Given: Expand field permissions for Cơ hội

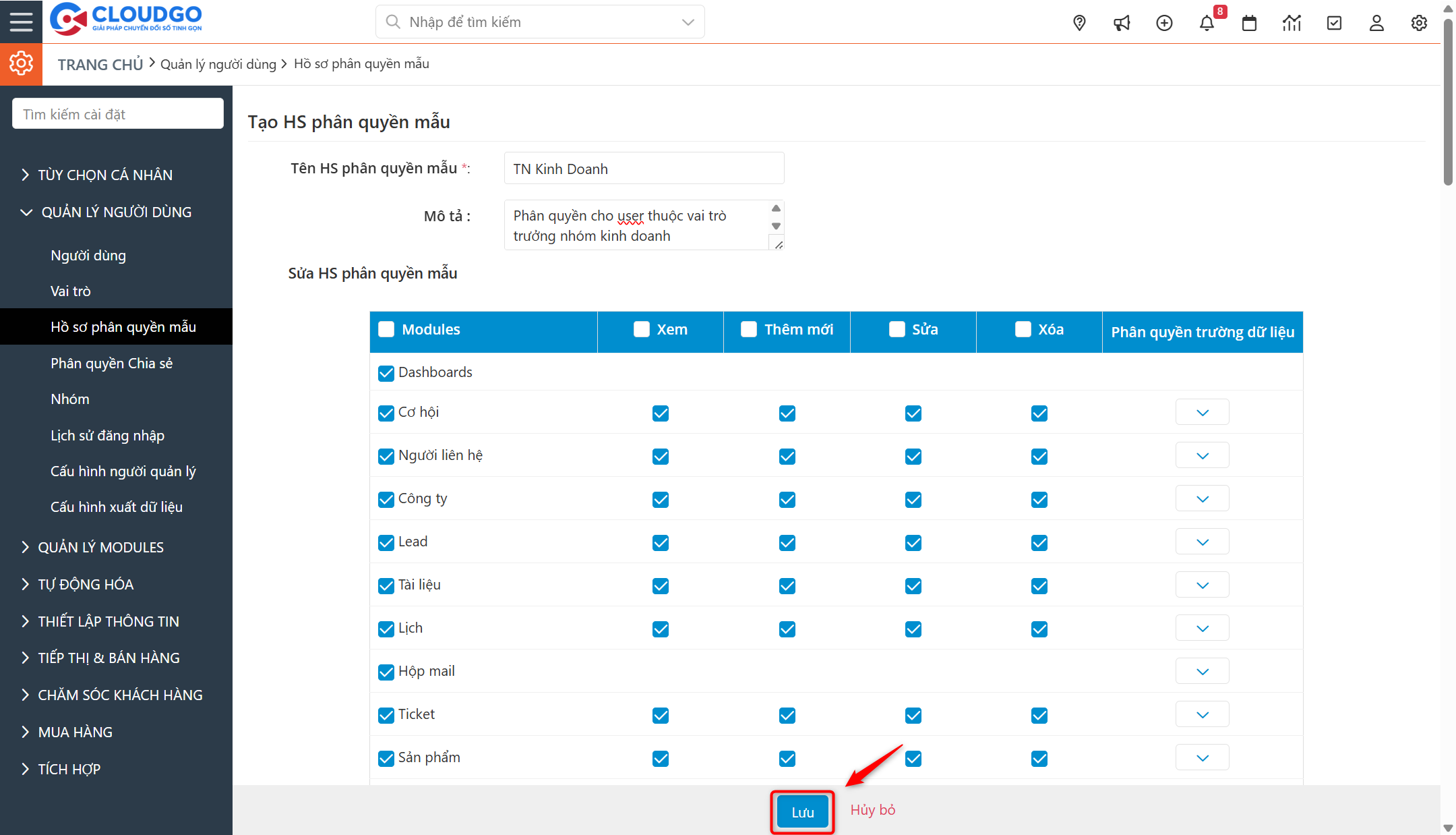Looking at the screenshot, I should click(1202, 411).
